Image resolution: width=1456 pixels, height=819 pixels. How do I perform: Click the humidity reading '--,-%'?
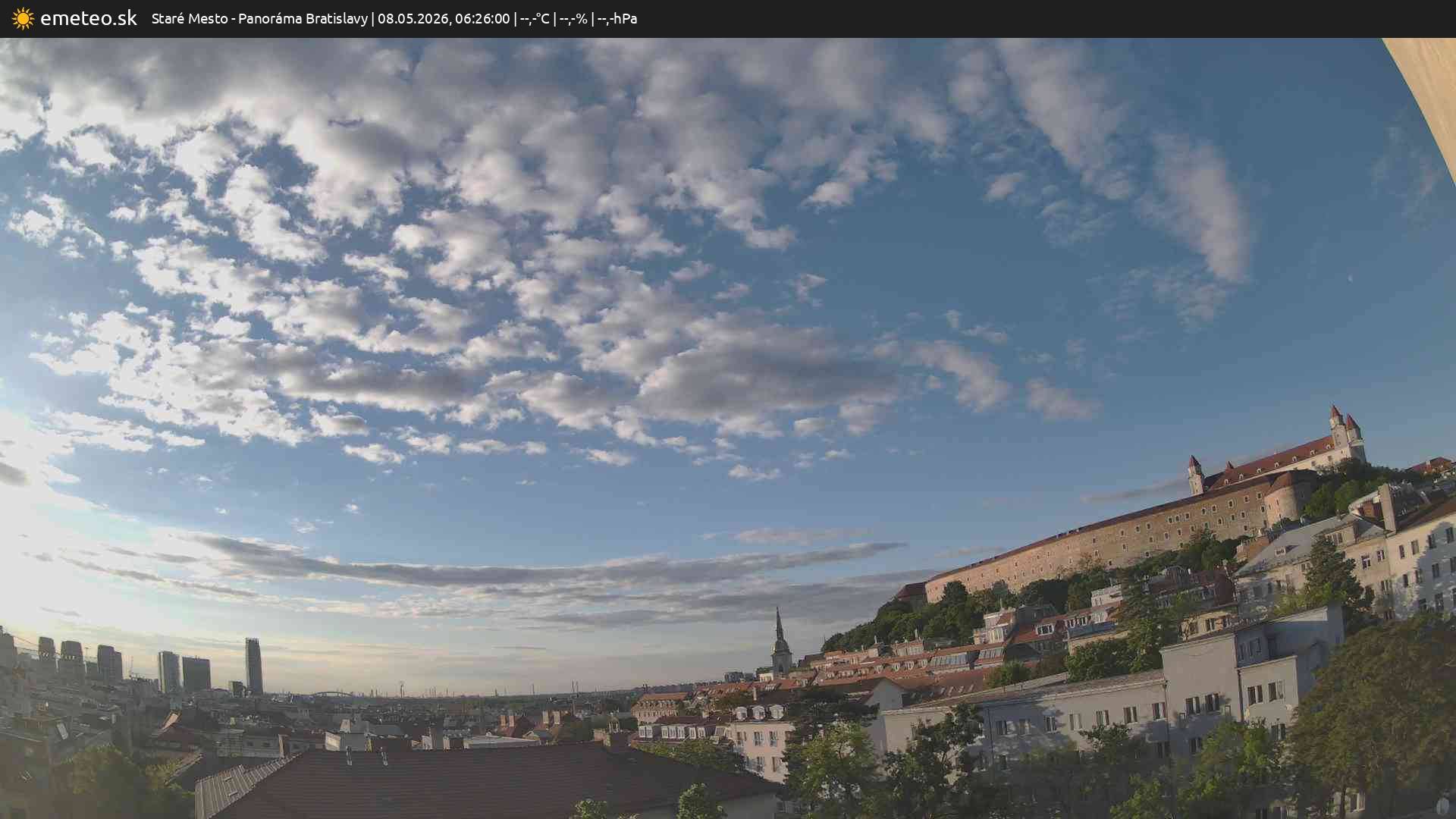click(573, 19)
